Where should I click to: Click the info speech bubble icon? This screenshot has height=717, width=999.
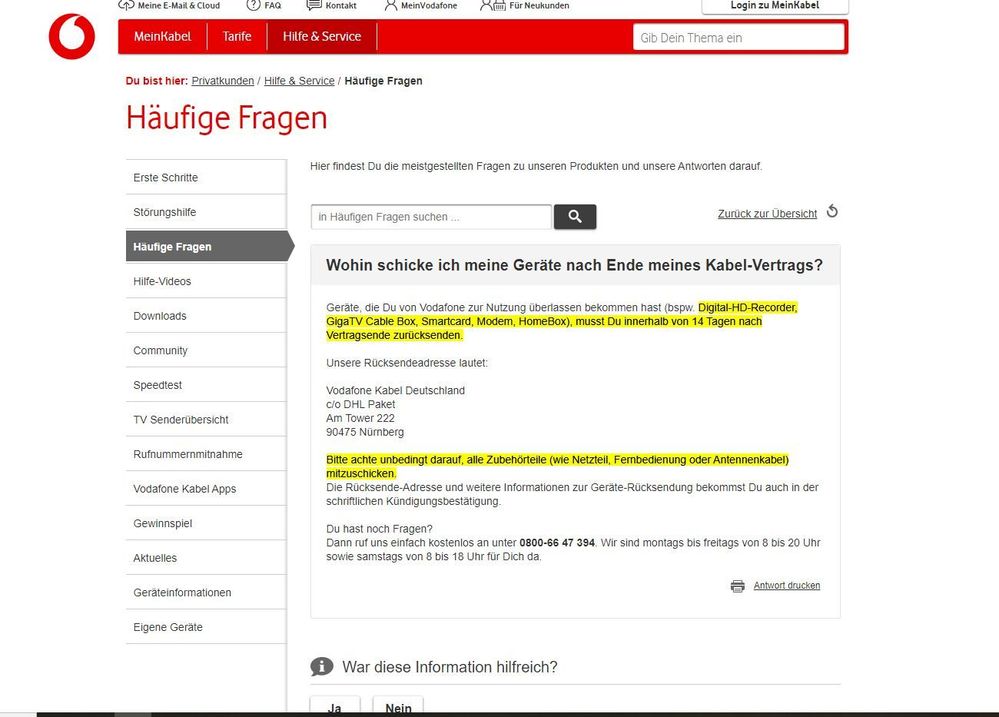tap(322, 667)
